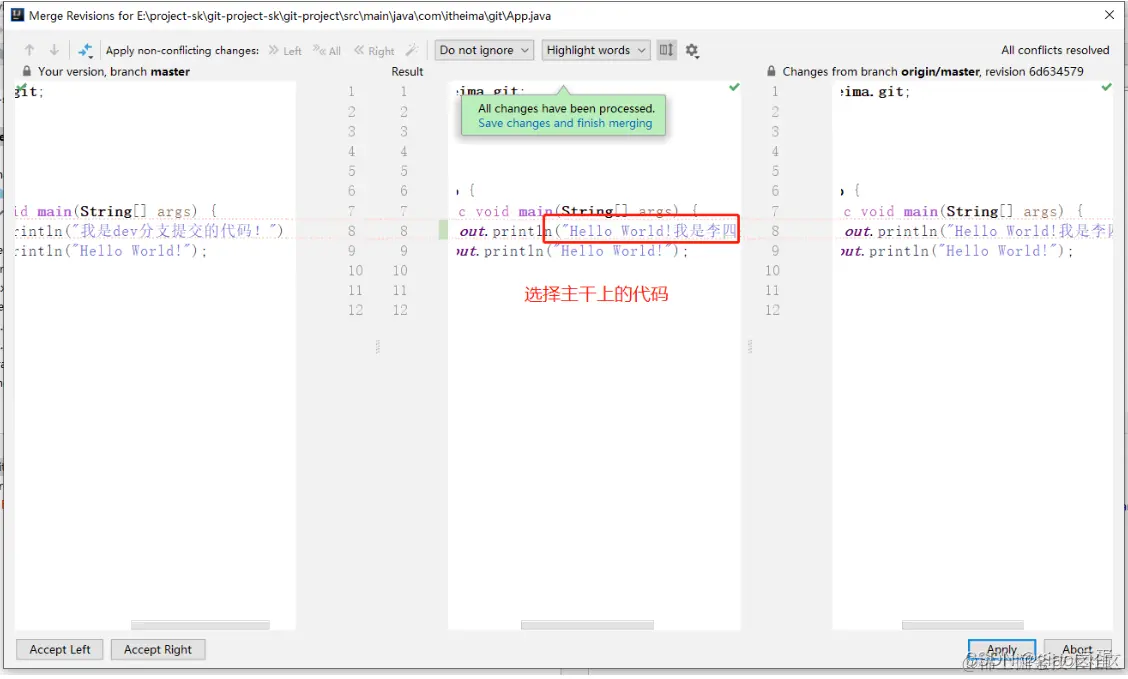Click horizontal scrollbar of Result pane
This screenshot has height=679, width=1128.
587,625
